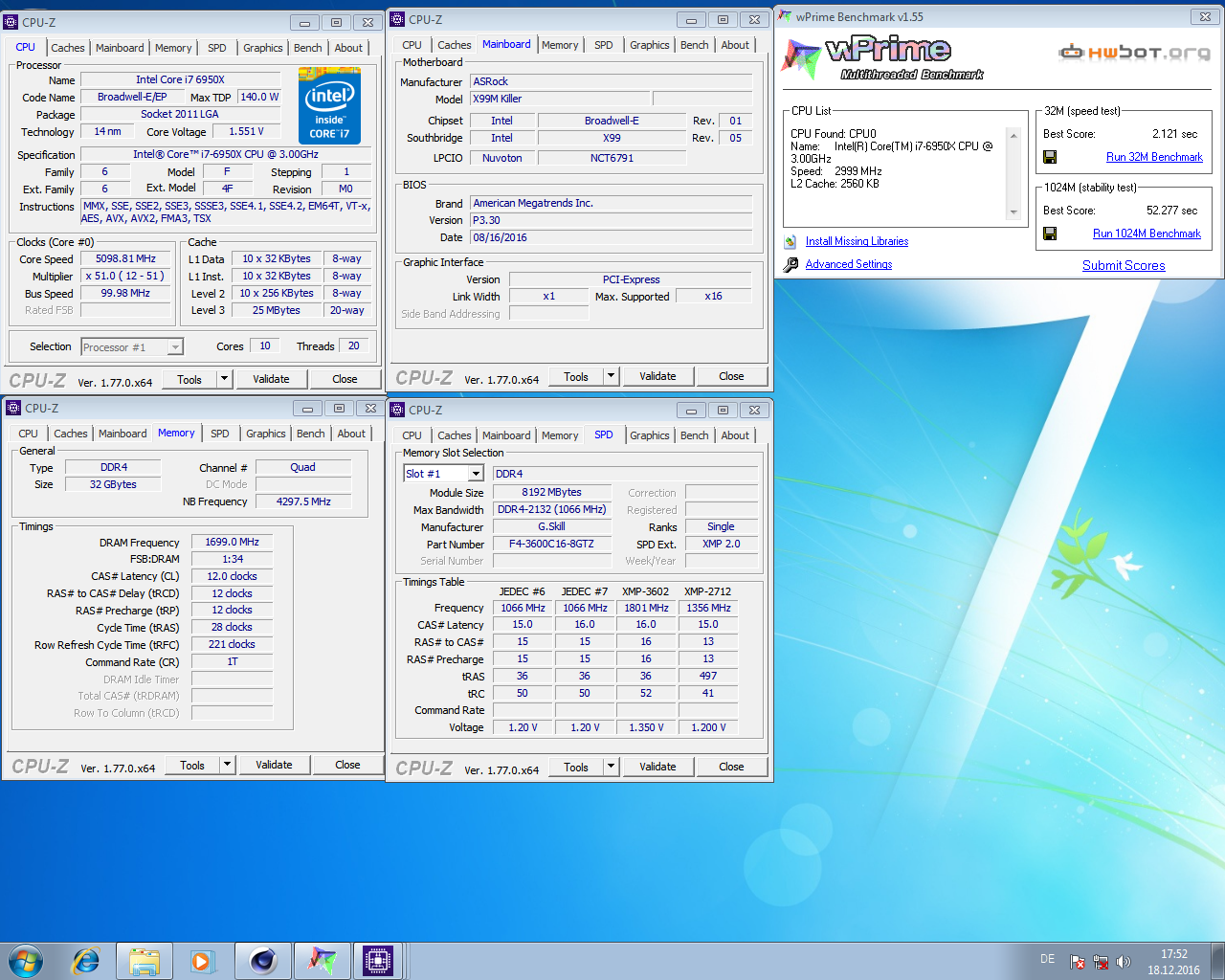Click the HWBOT.org logo in wPrime
Viewport: 1225px width, 980px height.
pyautogui.click(x=1134, y=52)
